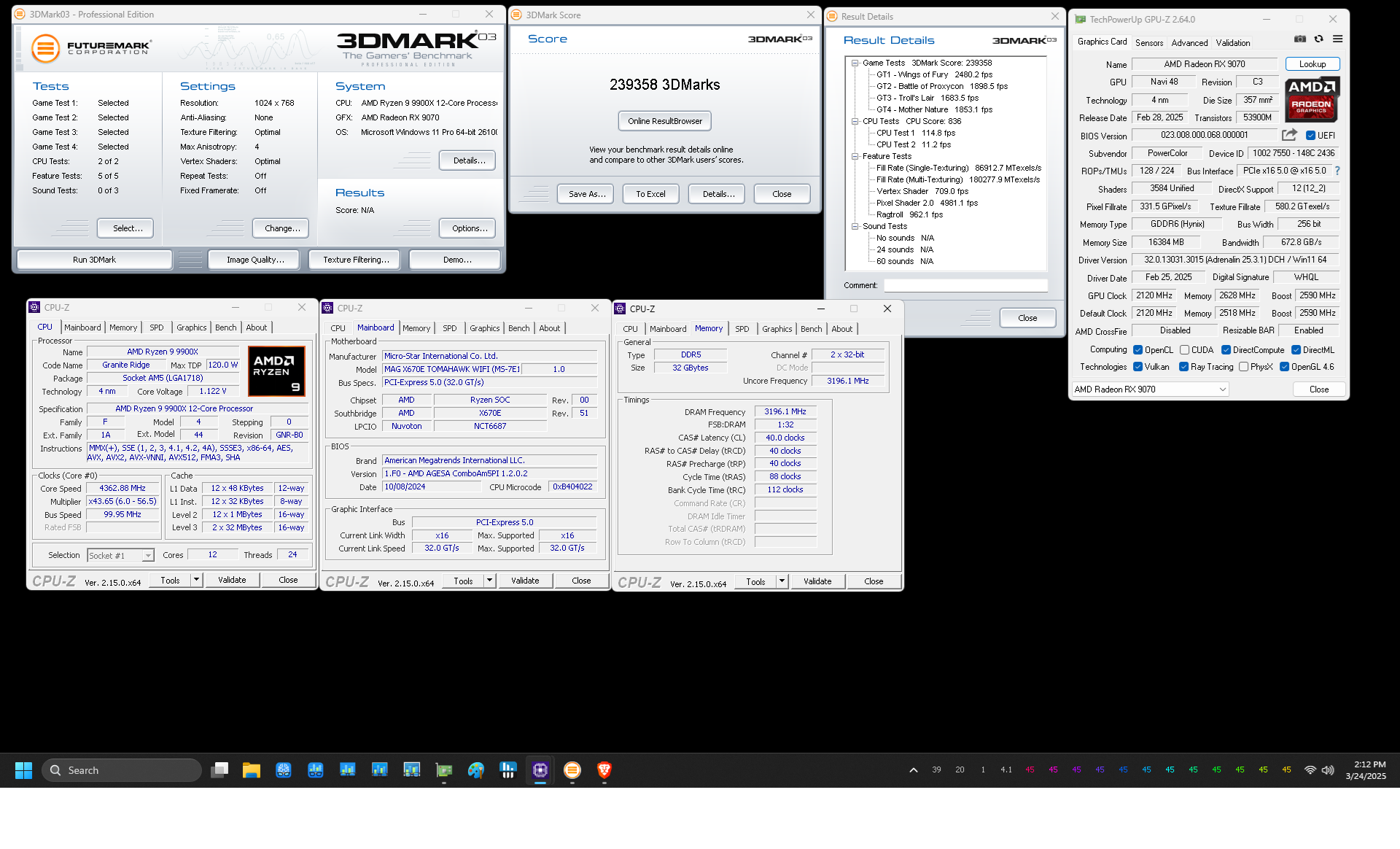Click the Futuremark logo in 3DMark03 window
This screenshot has width=1400, height=849.
point(92,48)
